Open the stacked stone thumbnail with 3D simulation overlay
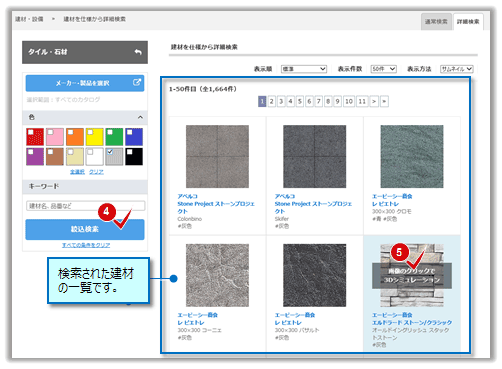Image resolution: width=502 pixels, height=369 pixels. pos(412,275)
